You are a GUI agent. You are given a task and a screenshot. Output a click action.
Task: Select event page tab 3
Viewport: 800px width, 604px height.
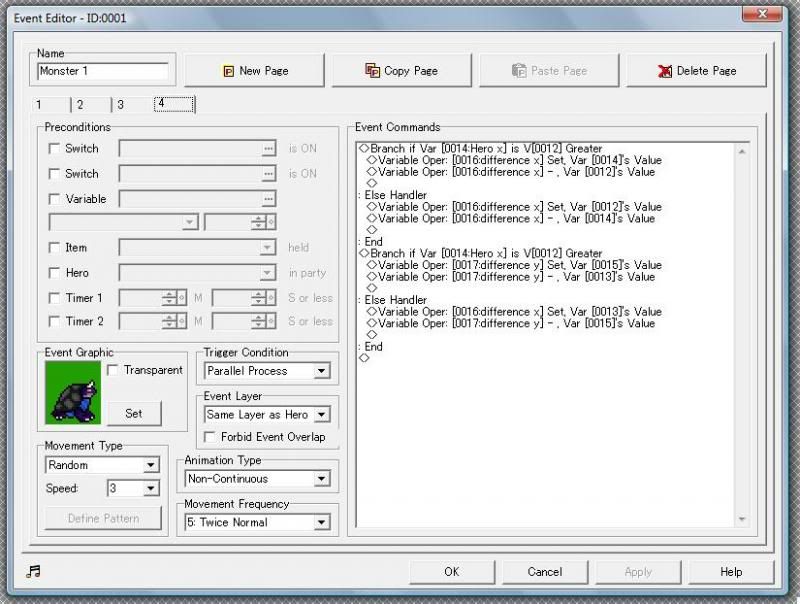(120, 105)
